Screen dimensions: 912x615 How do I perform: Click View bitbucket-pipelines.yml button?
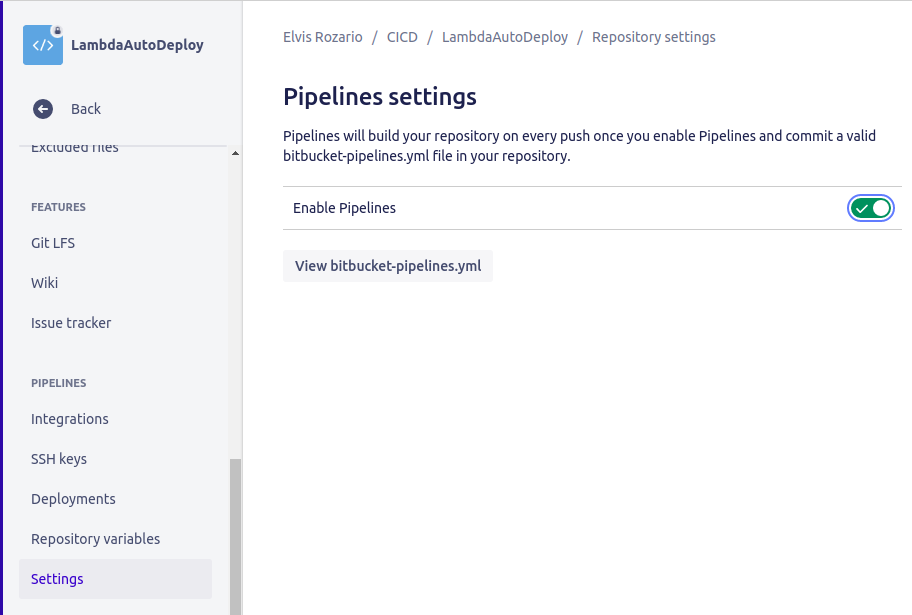[388, 266]
